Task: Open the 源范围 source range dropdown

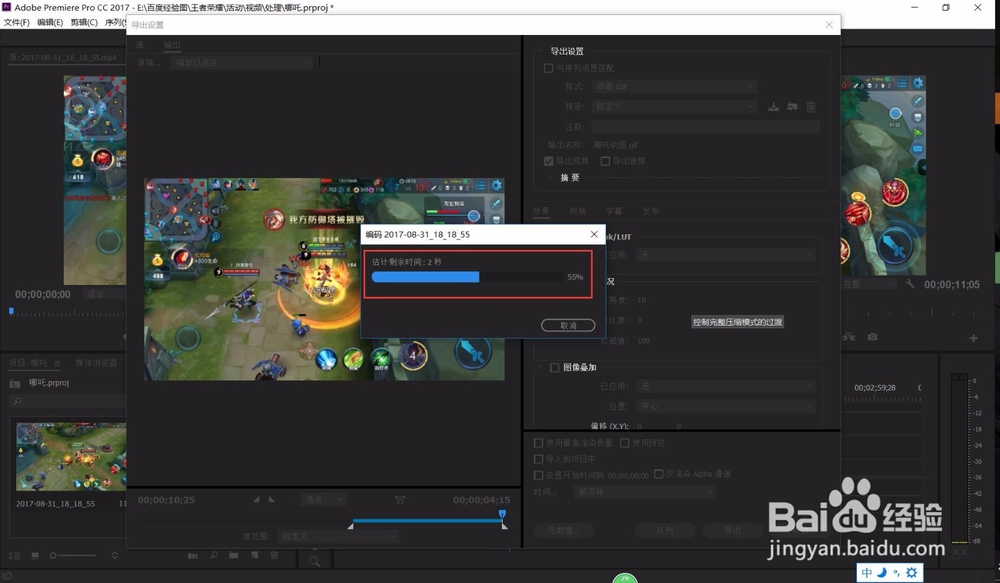Action: coord(338,536)
